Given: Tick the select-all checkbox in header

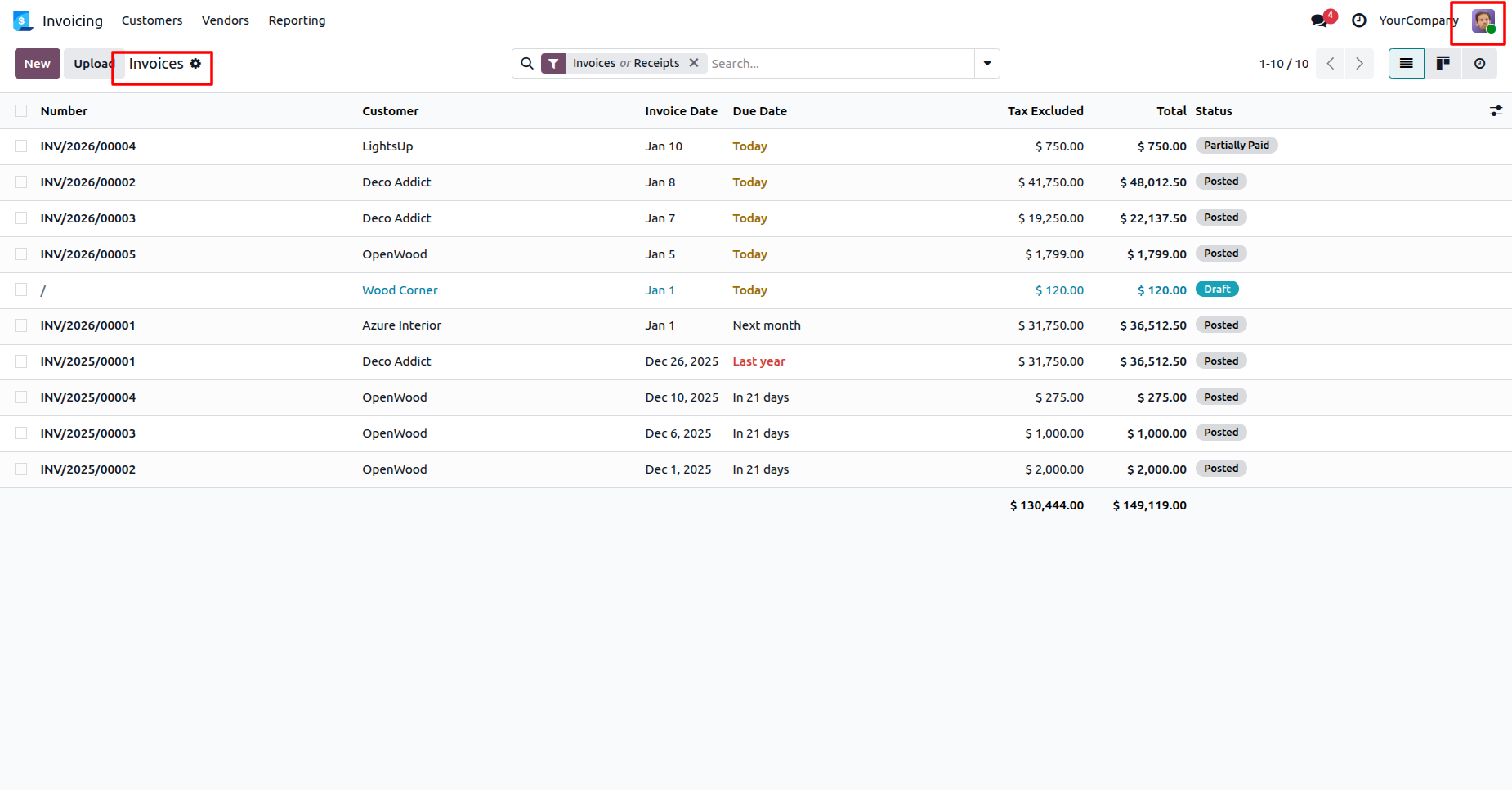Looking at the screenshot, I should (x=21, y=111).
